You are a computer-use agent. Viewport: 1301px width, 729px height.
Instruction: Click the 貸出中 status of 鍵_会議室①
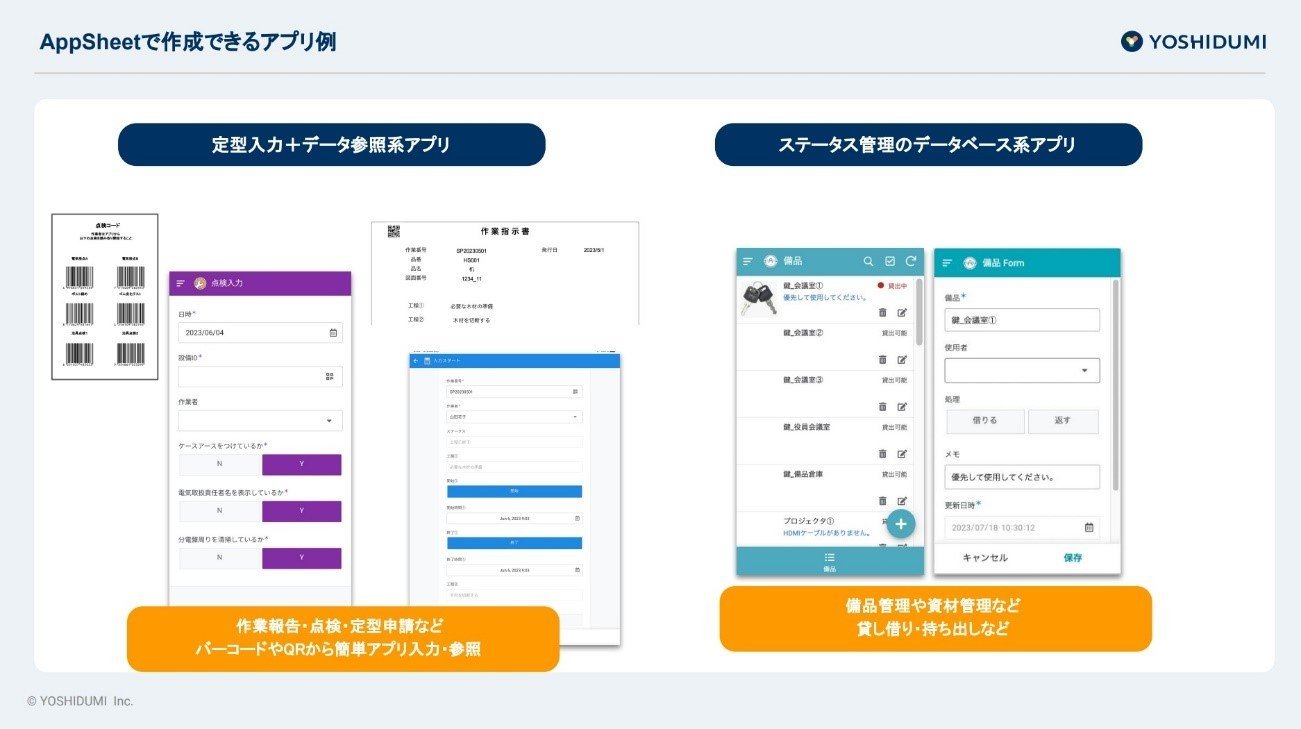pos(892,286)
